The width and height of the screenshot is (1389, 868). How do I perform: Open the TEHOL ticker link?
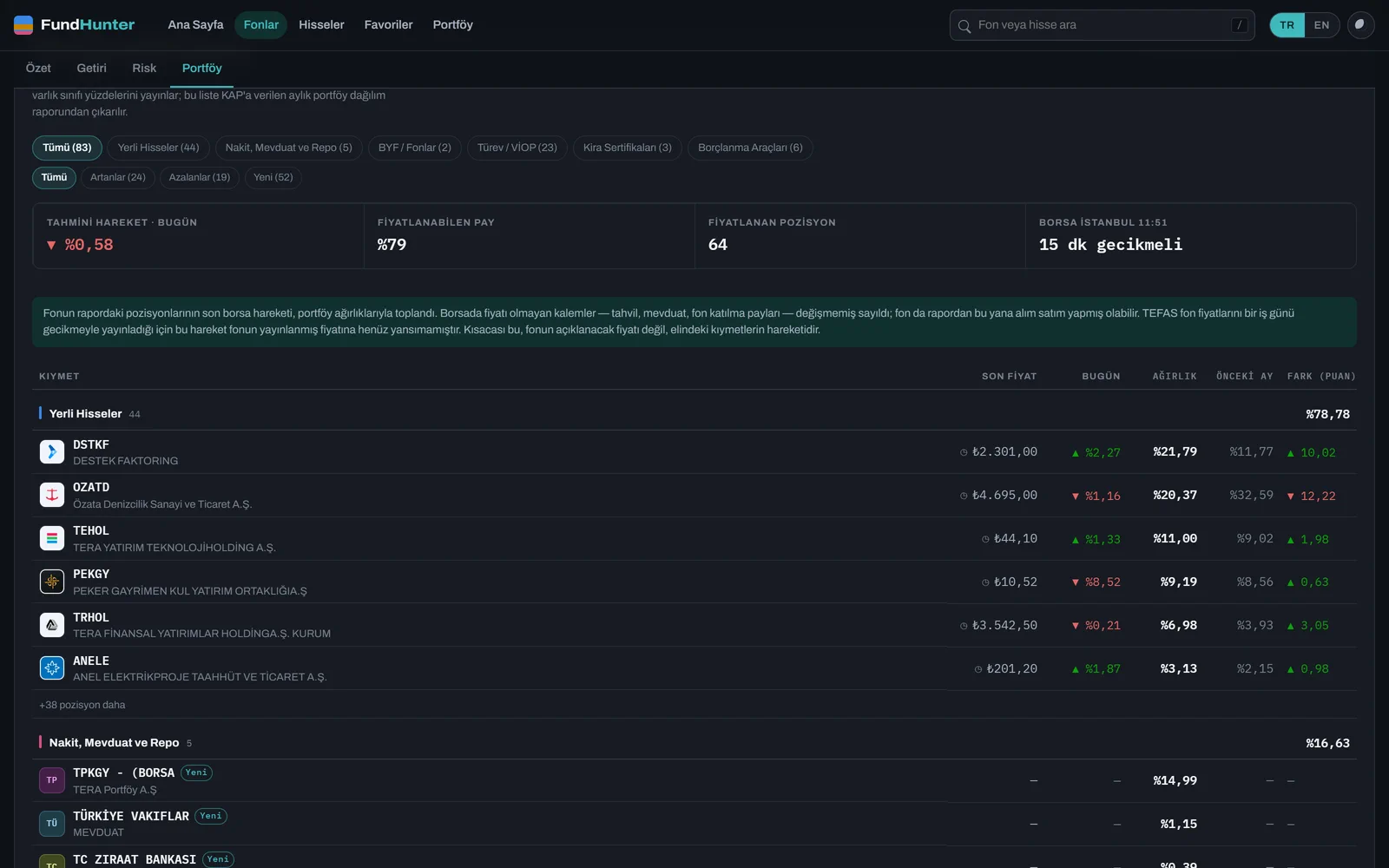[x=91, y=530]
